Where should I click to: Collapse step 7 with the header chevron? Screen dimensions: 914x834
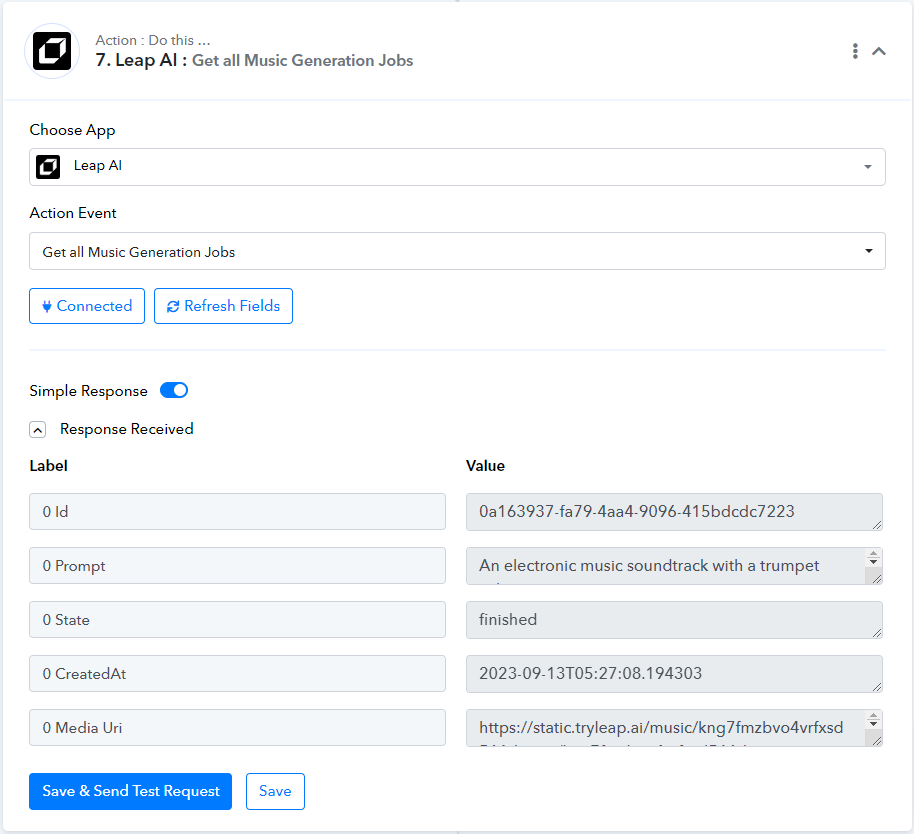(x=879, y=51)
